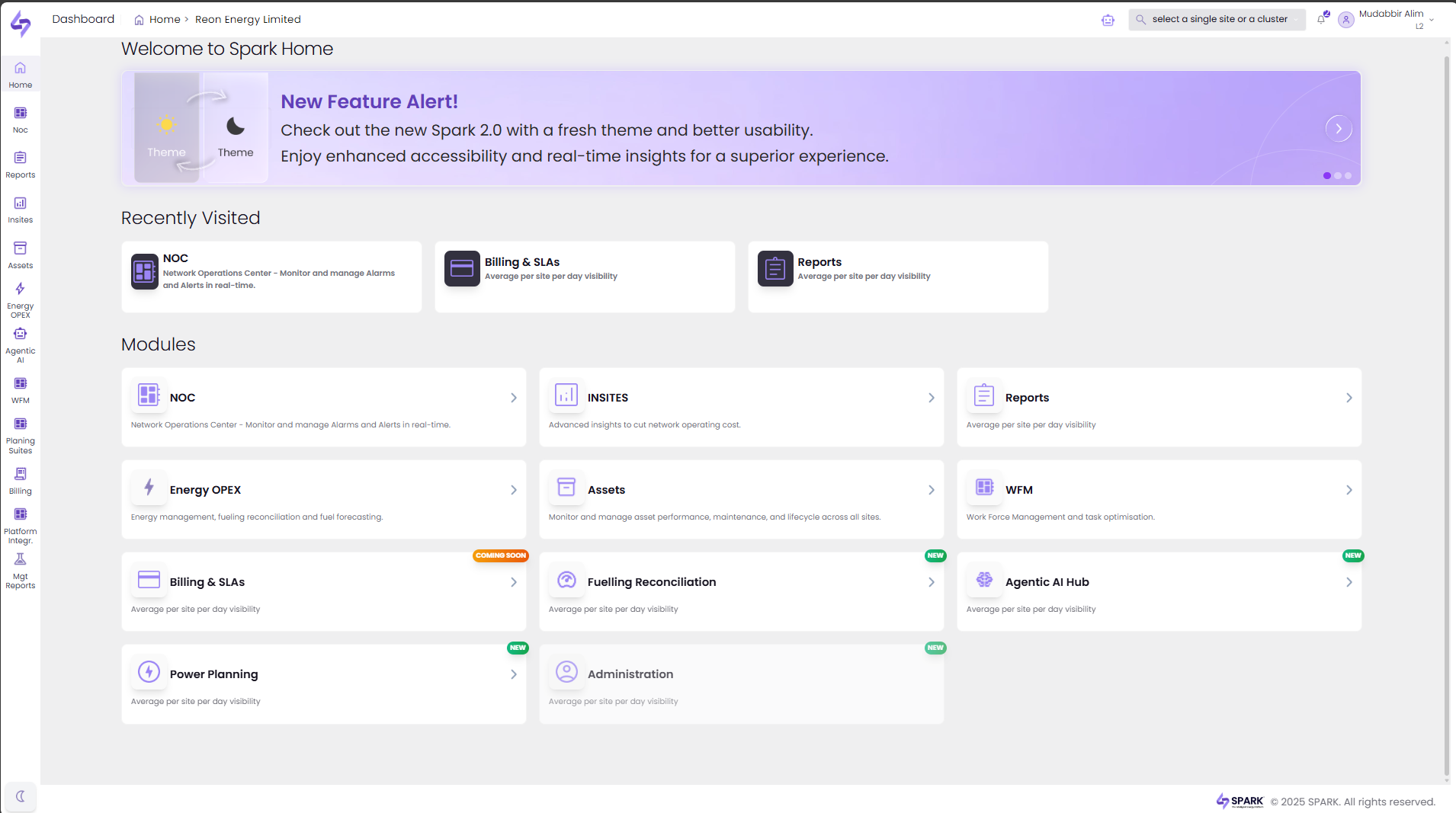Open recently visited Billing & SLAs card
The width and height of the screenshot is (1456, 813).
click(585, 277)
